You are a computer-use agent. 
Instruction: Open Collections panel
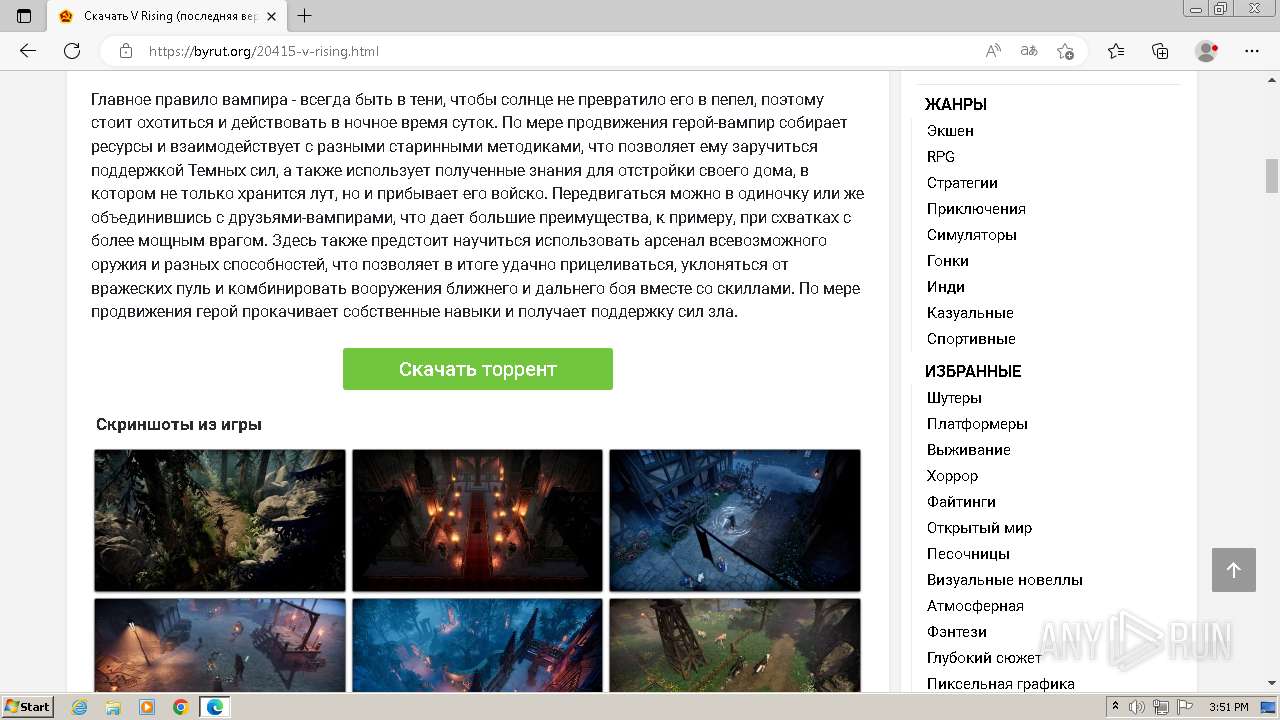[1160, 51]
